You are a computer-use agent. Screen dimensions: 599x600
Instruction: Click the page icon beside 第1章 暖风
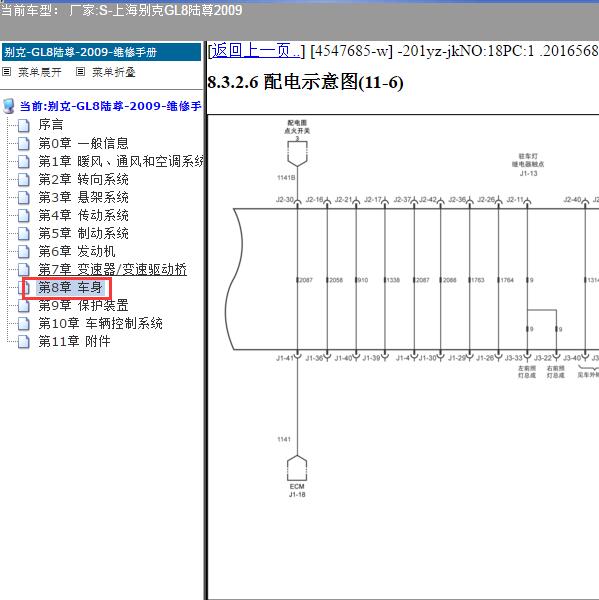[24, 161]
